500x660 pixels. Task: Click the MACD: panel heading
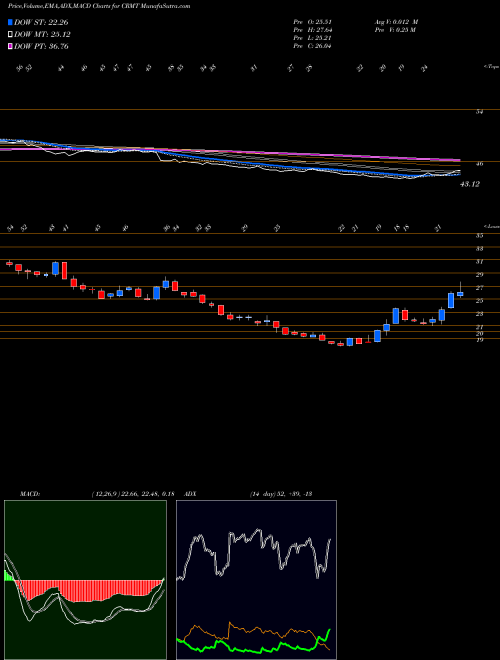click(30, 494)
